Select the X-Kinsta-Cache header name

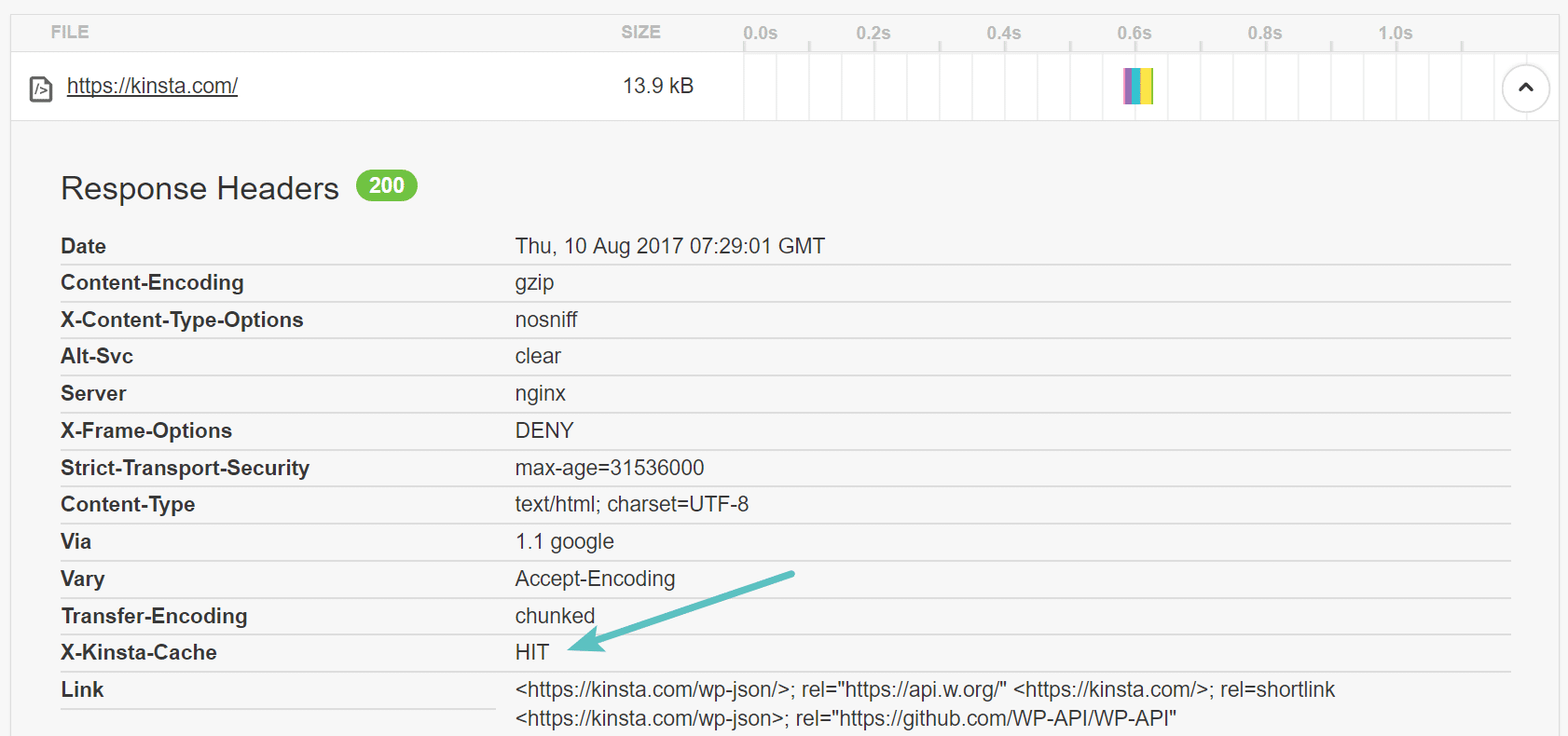click(139, 652)
